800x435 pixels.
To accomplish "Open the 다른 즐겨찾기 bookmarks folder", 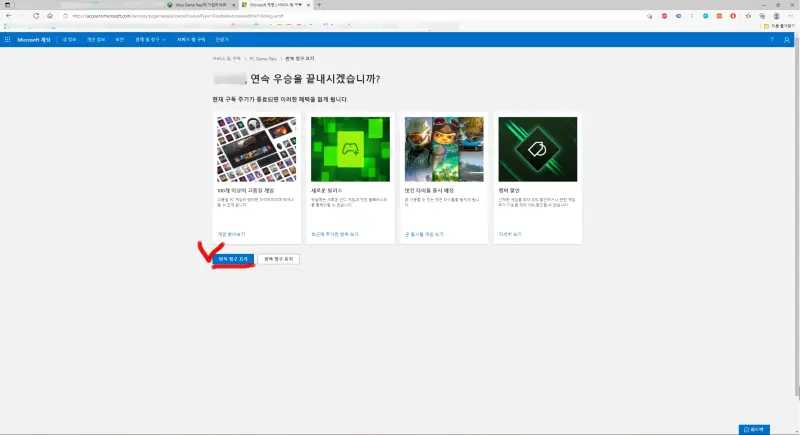I will tap(779, 26).
